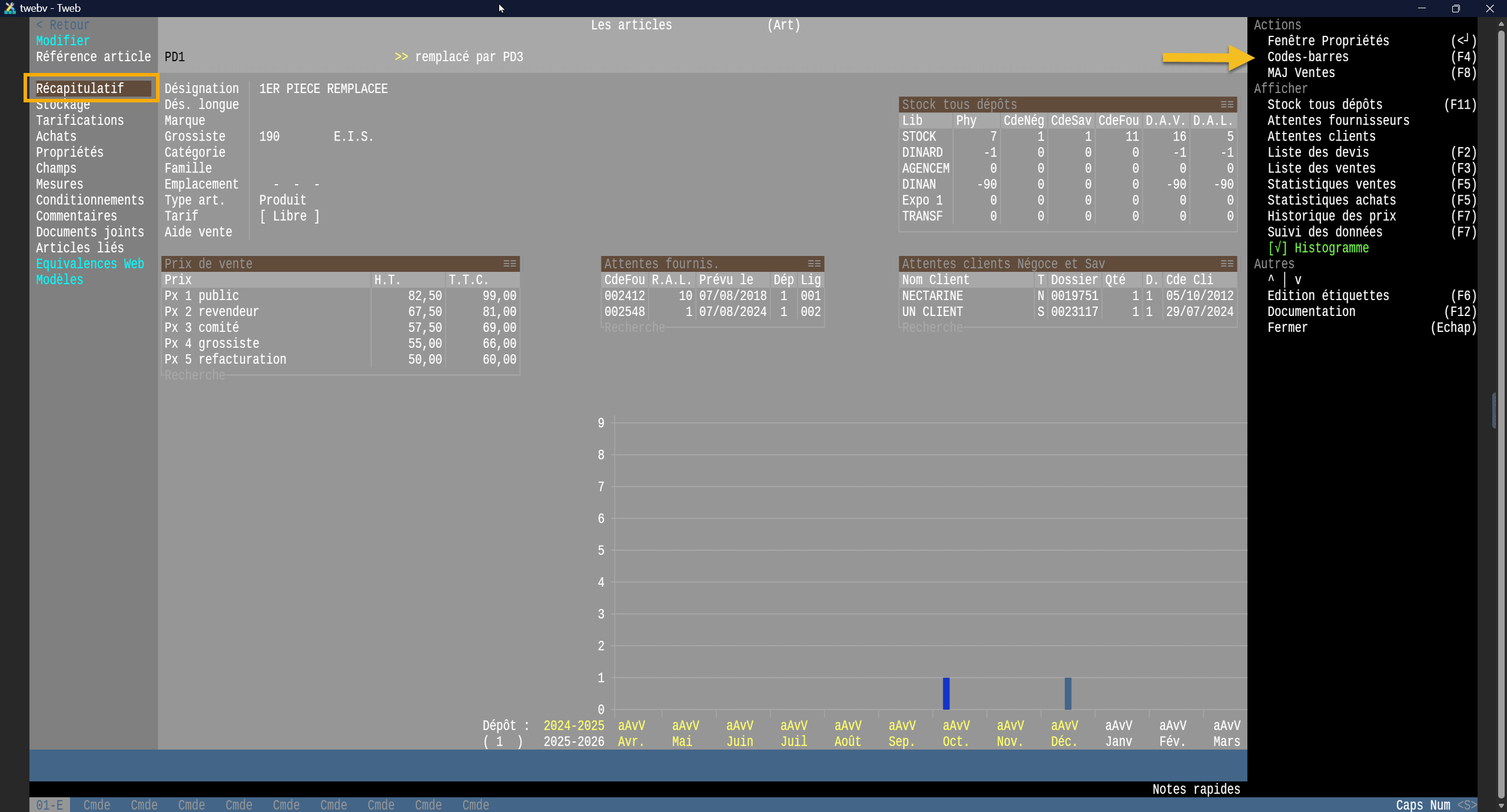Select the 01-E session tab
1507x812 pixels.
49,804
